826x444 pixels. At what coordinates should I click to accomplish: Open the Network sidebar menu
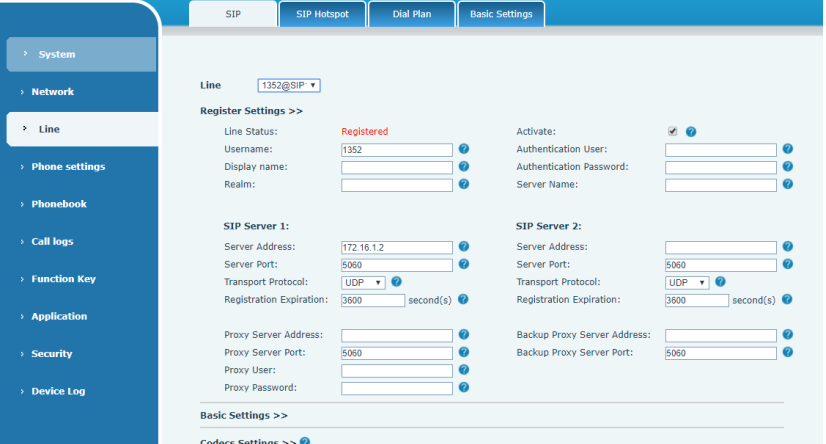53,92
